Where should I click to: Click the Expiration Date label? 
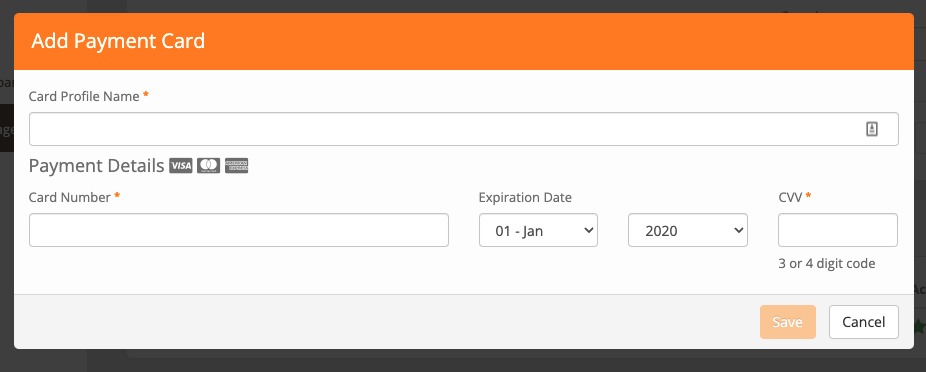tap(525, 197)
